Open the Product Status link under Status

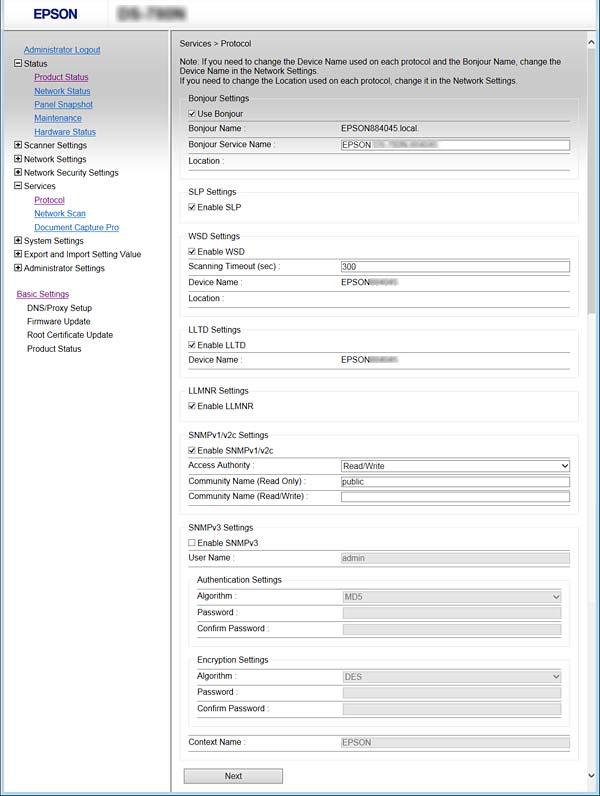click(x=61, y=77)
